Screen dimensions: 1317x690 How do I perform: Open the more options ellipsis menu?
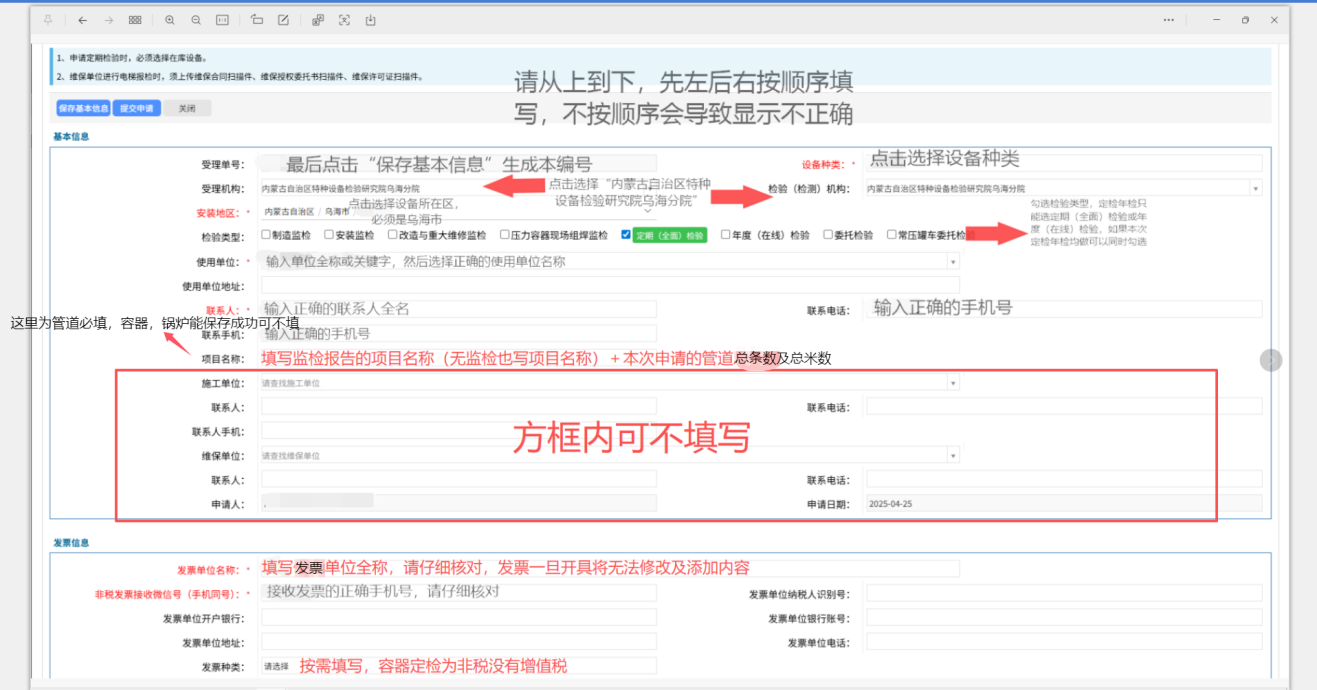pos(1168,19)
